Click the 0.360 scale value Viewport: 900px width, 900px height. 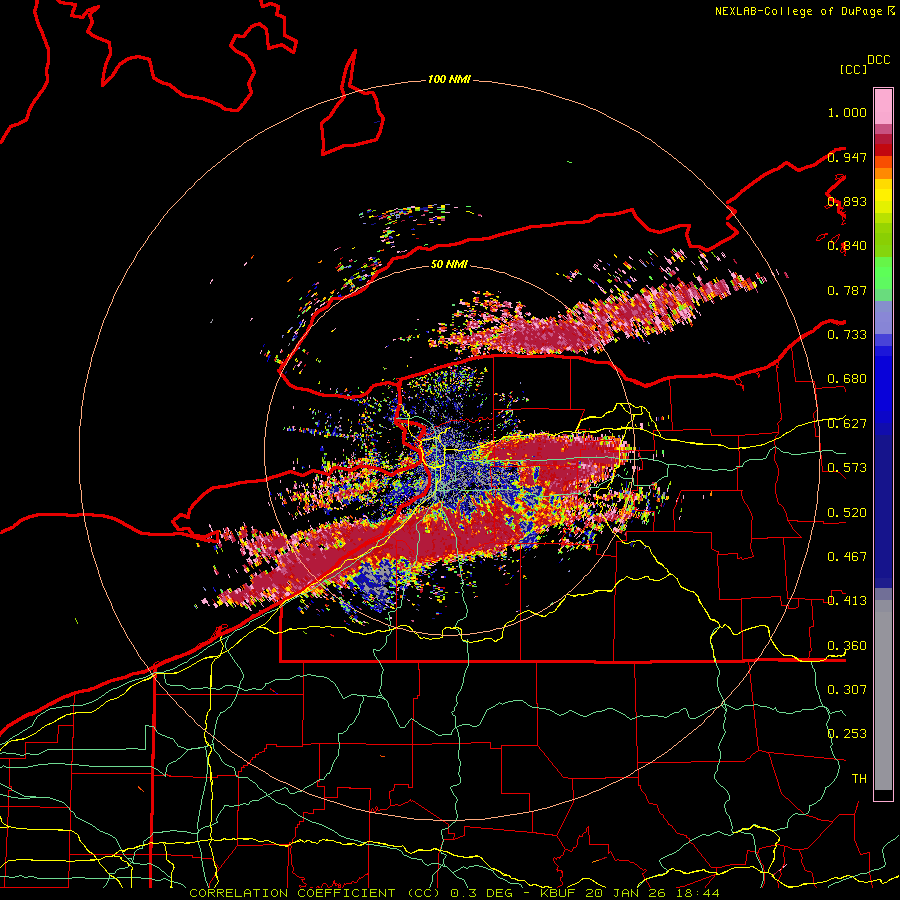point(847,646)
